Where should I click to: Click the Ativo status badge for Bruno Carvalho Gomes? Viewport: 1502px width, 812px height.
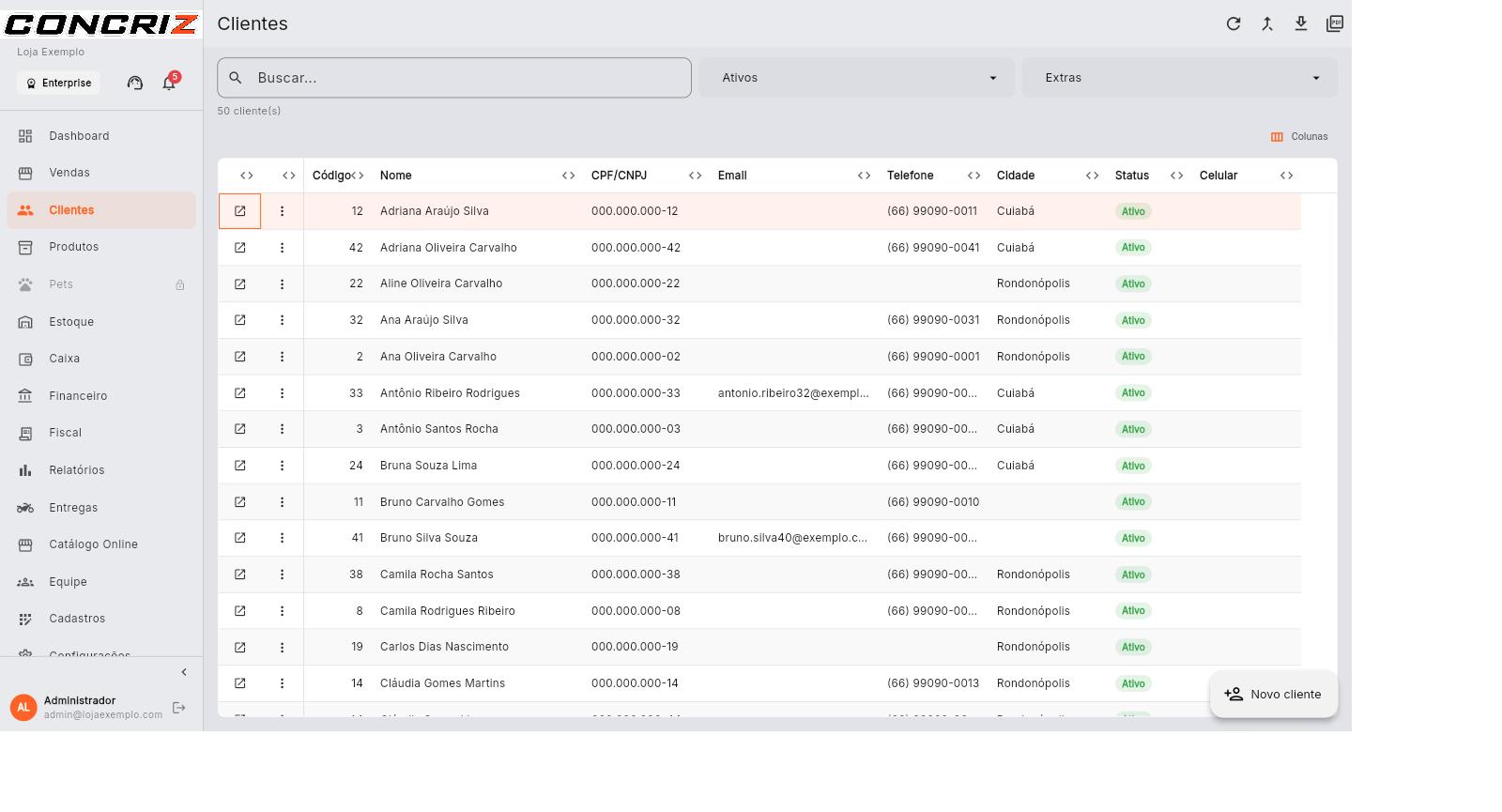1133,502
